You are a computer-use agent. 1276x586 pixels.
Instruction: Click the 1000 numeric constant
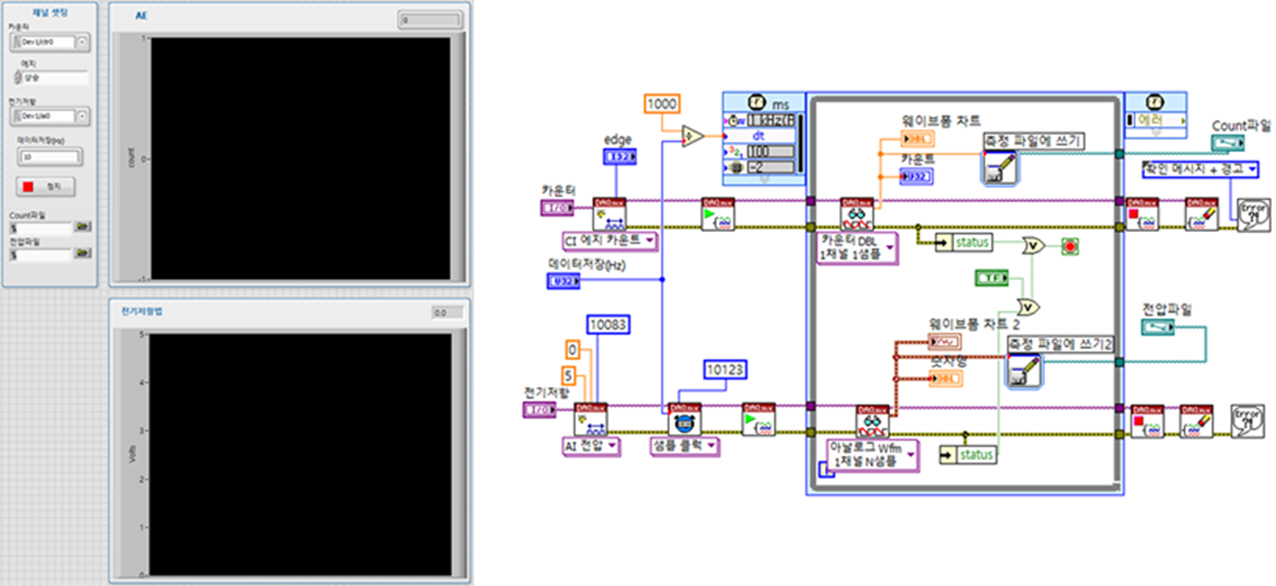(x=661, y=103)
